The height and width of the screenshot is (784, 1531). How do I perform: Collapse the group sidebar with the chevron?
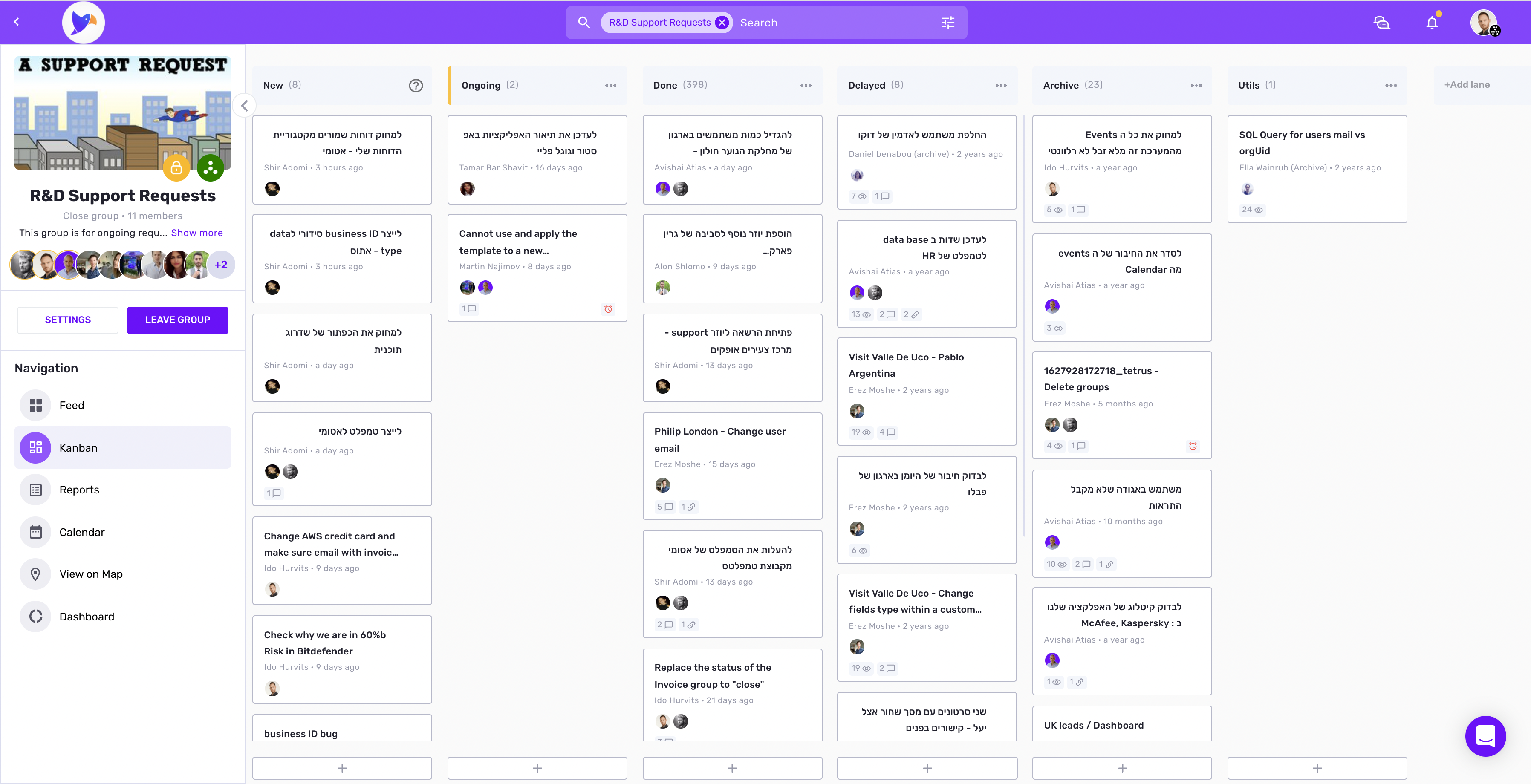[x=244, y=106]
